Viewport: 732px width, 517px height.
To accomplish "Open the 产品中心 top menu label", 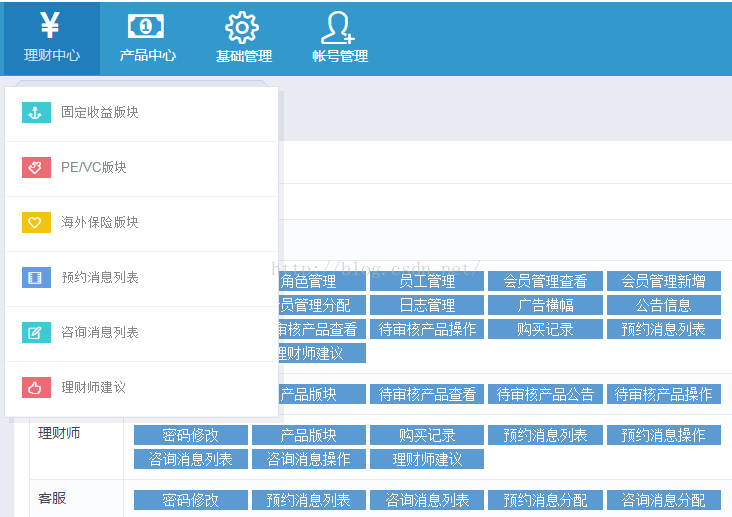I will tap(148, 55).
